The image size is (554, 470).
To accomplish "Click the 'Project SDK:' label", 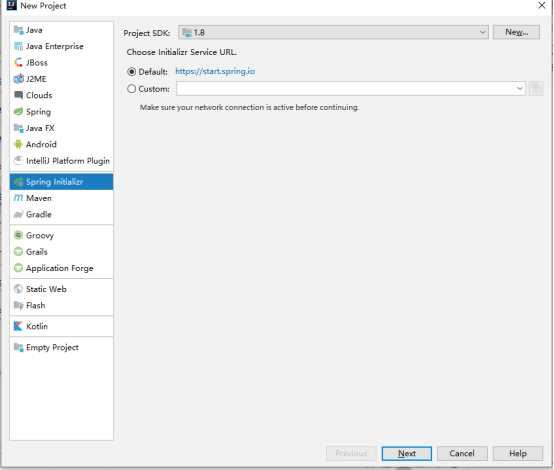I will pyautogui.click(x=147, y=33).
